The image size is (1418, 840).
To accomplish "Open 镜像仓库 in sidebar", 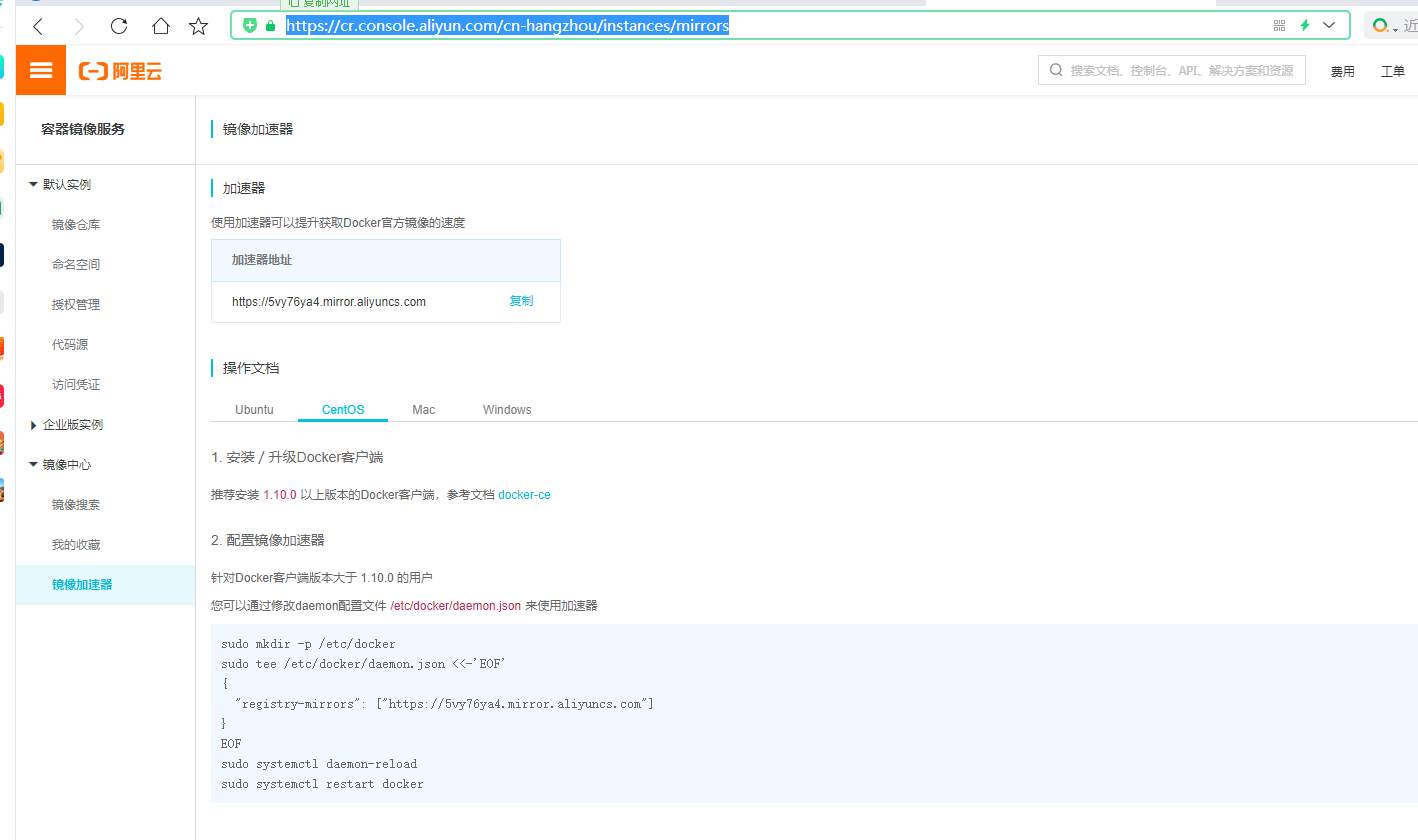I will click(76, 225).
